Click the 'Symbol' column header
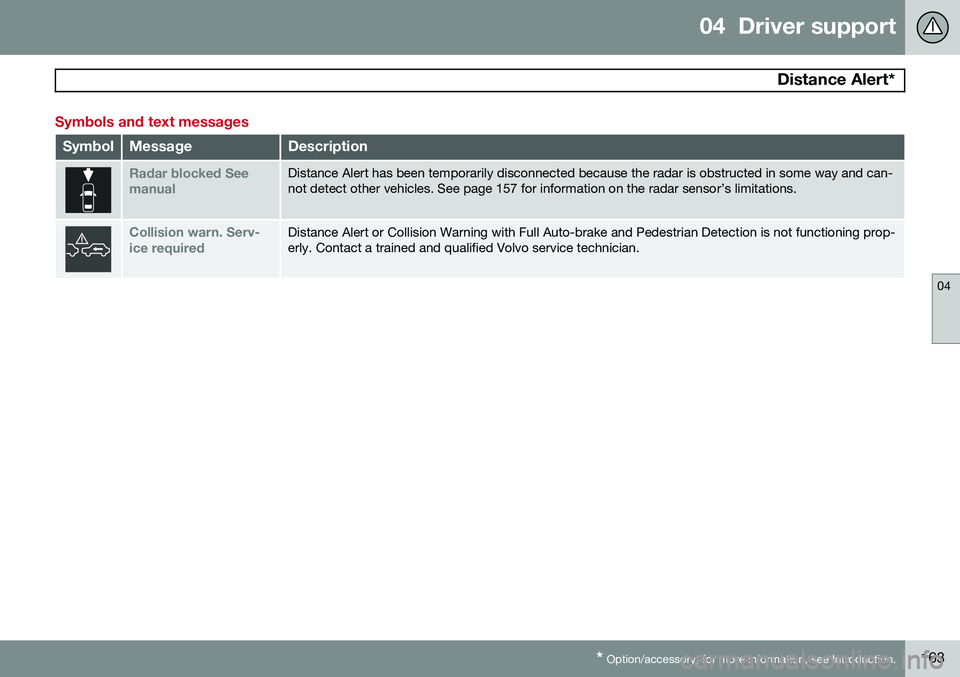This screenshot has height=677, width=960. [88, 147]
